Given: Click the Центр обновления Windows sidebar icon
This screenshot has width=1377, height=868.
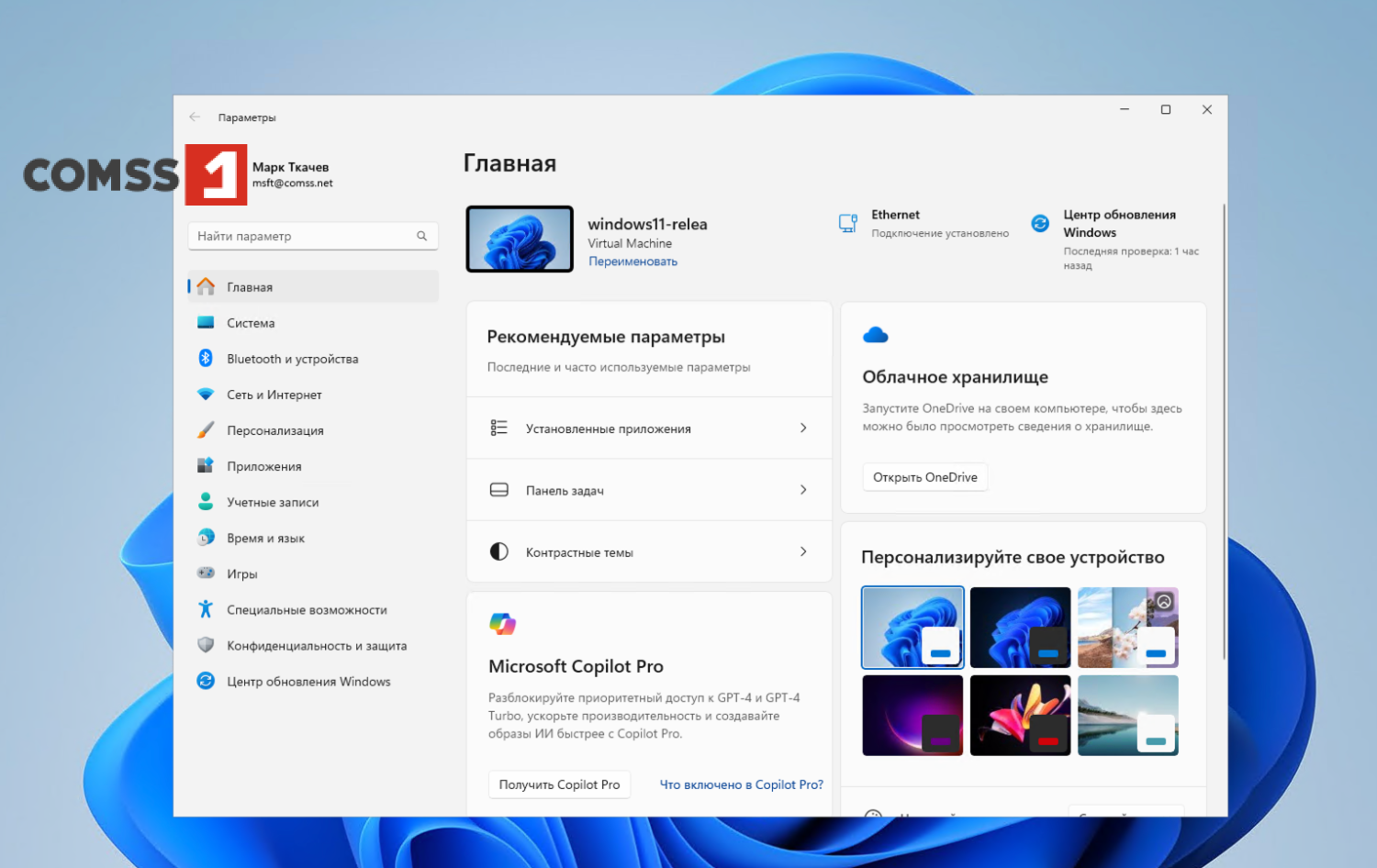Looking at the screenshot, I should pos(206,680).
